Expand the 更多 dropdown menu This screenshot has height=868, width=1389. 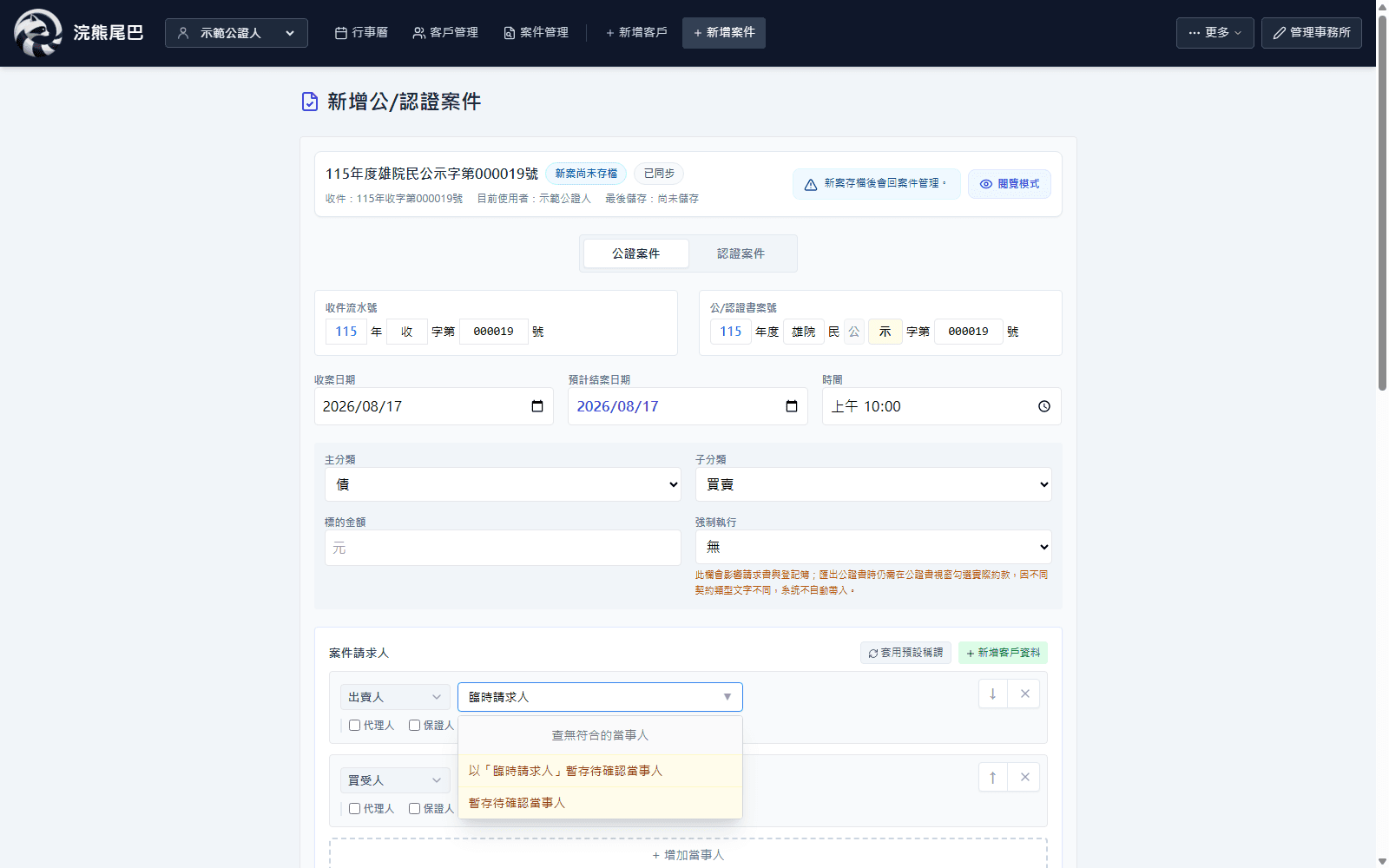coord(1215,33)
